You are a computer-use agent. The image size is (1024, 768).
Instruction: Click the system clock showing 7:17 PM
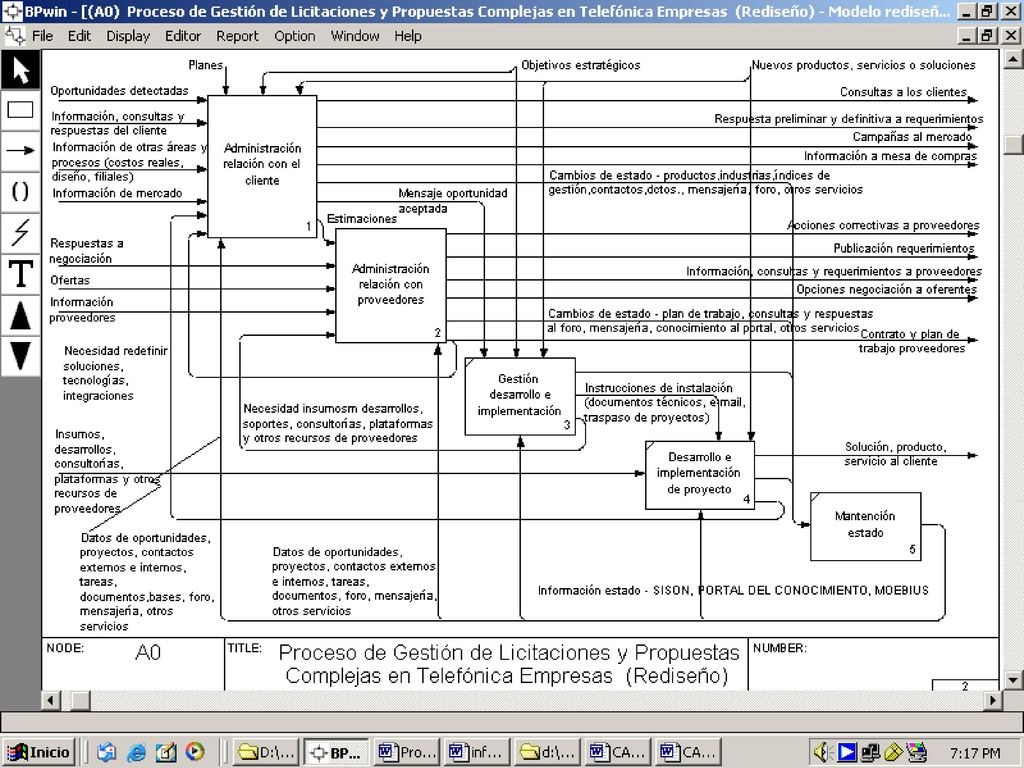click(x=974, y=753)
